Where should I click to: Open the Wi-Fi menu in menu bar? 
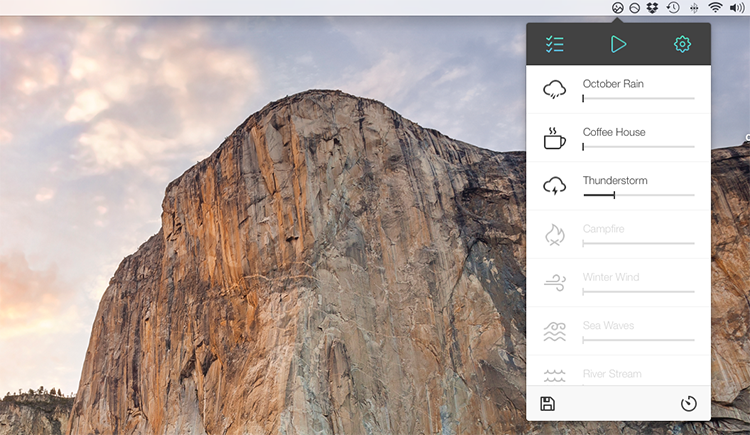point(715,8)
